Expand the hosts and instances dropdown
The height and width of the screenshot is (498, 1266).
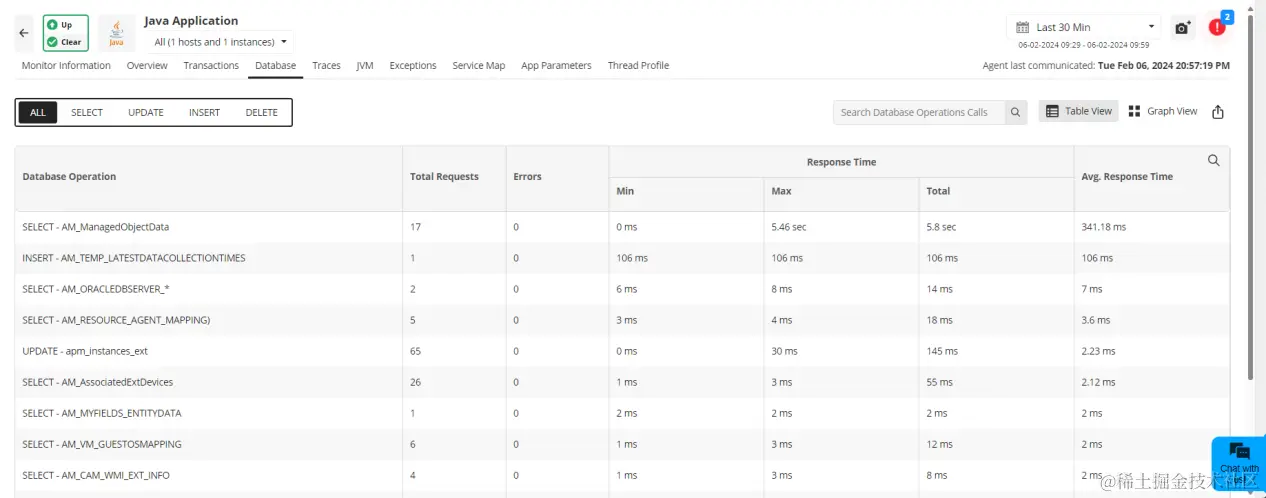click(221, 42)
